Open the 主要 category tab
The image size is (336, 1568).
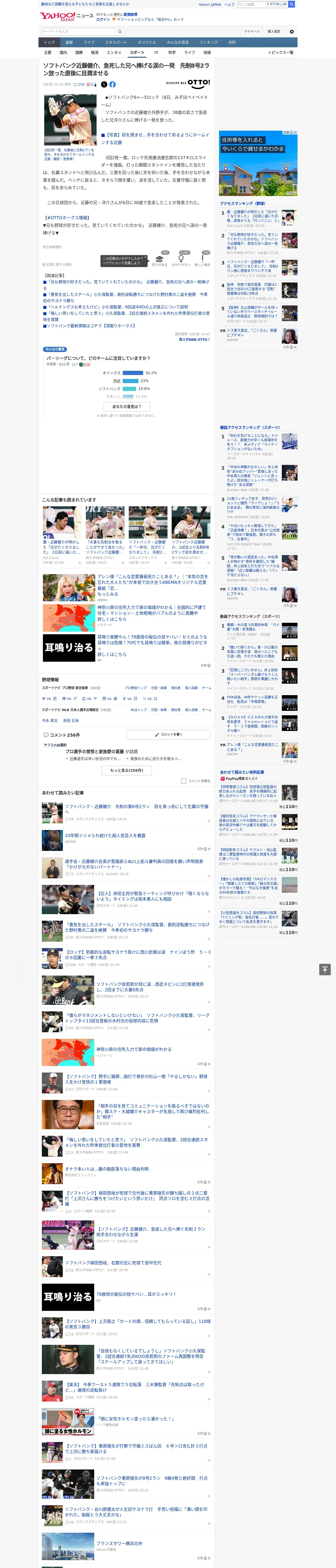click(48, 52)
